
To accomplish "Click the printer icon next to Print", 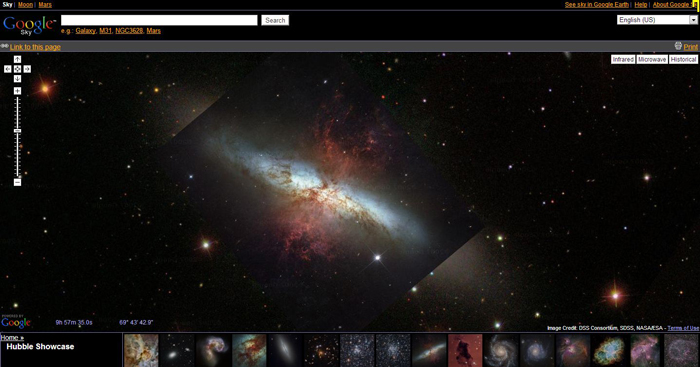I will [678, 46].
